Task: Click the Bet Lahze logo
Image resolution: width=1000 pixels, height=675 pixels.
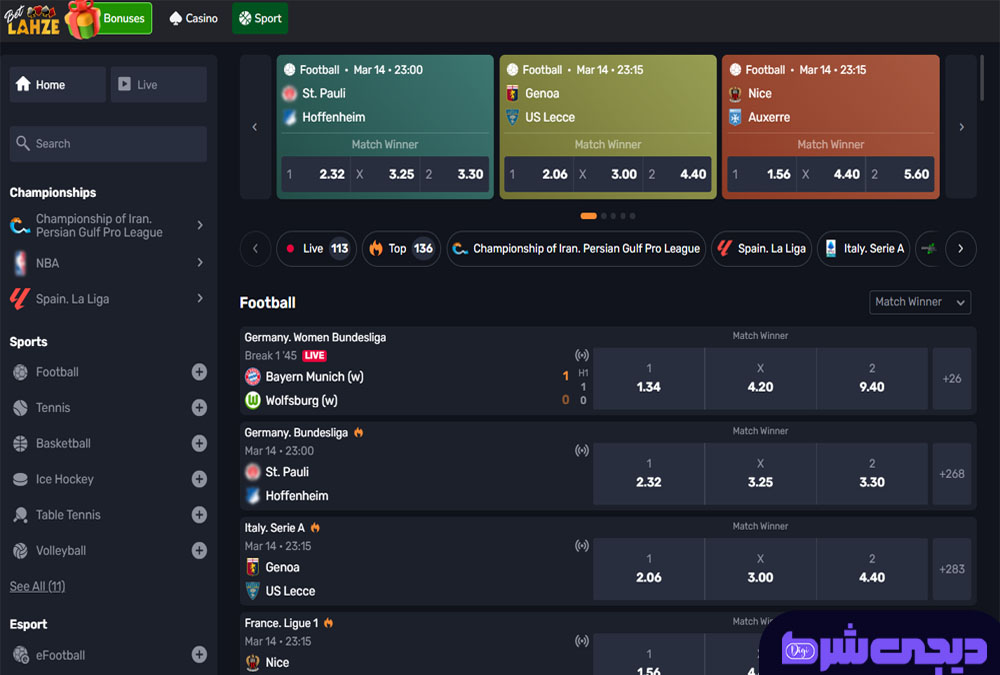Action: 32,19
